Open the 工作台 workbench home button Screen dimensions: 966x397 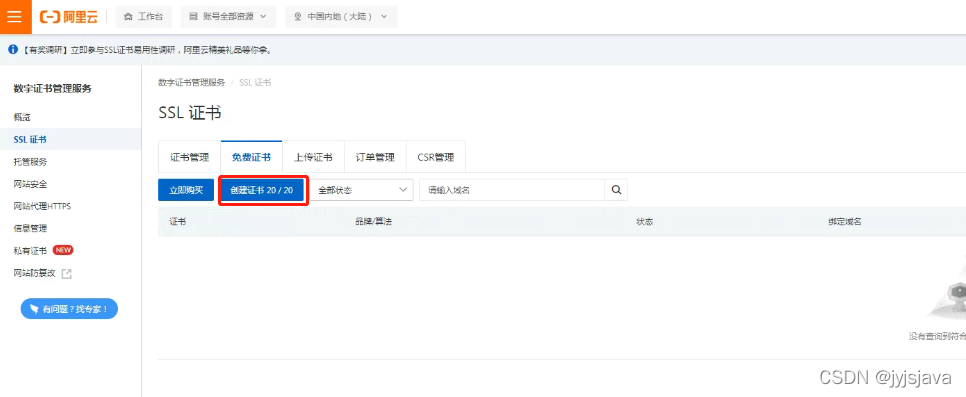[144, 17]
